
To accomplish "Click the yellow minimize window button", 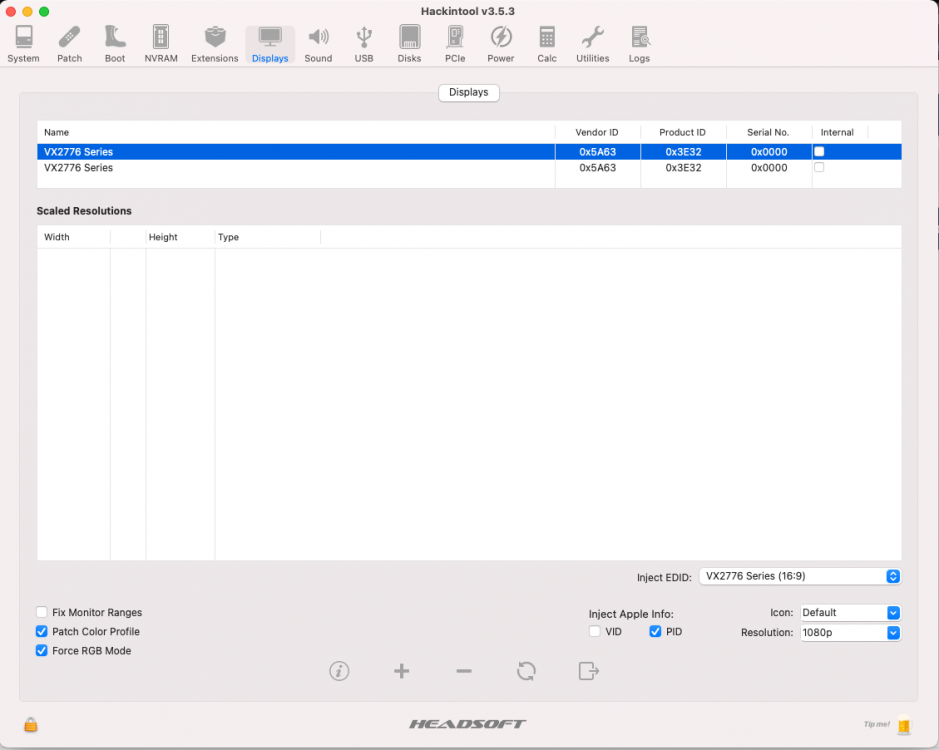I will (x=28, y=11).
